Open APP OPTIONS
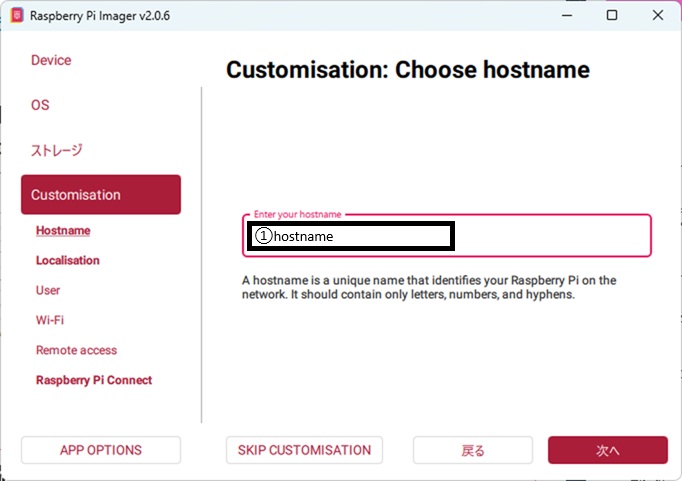This screenshot has width=682, height=481. tap(101, 450)
